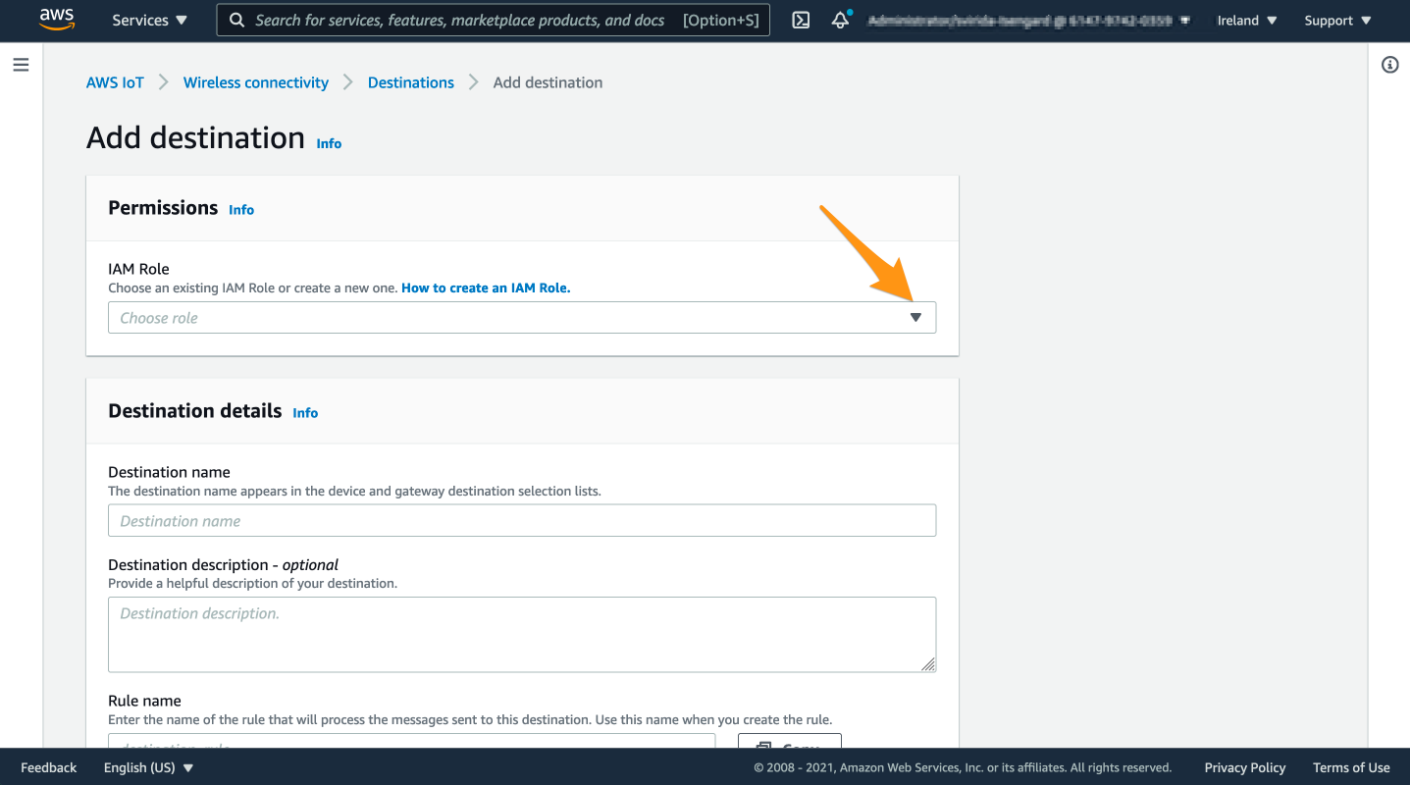Focus the AWS services search box

click(493, 20)
